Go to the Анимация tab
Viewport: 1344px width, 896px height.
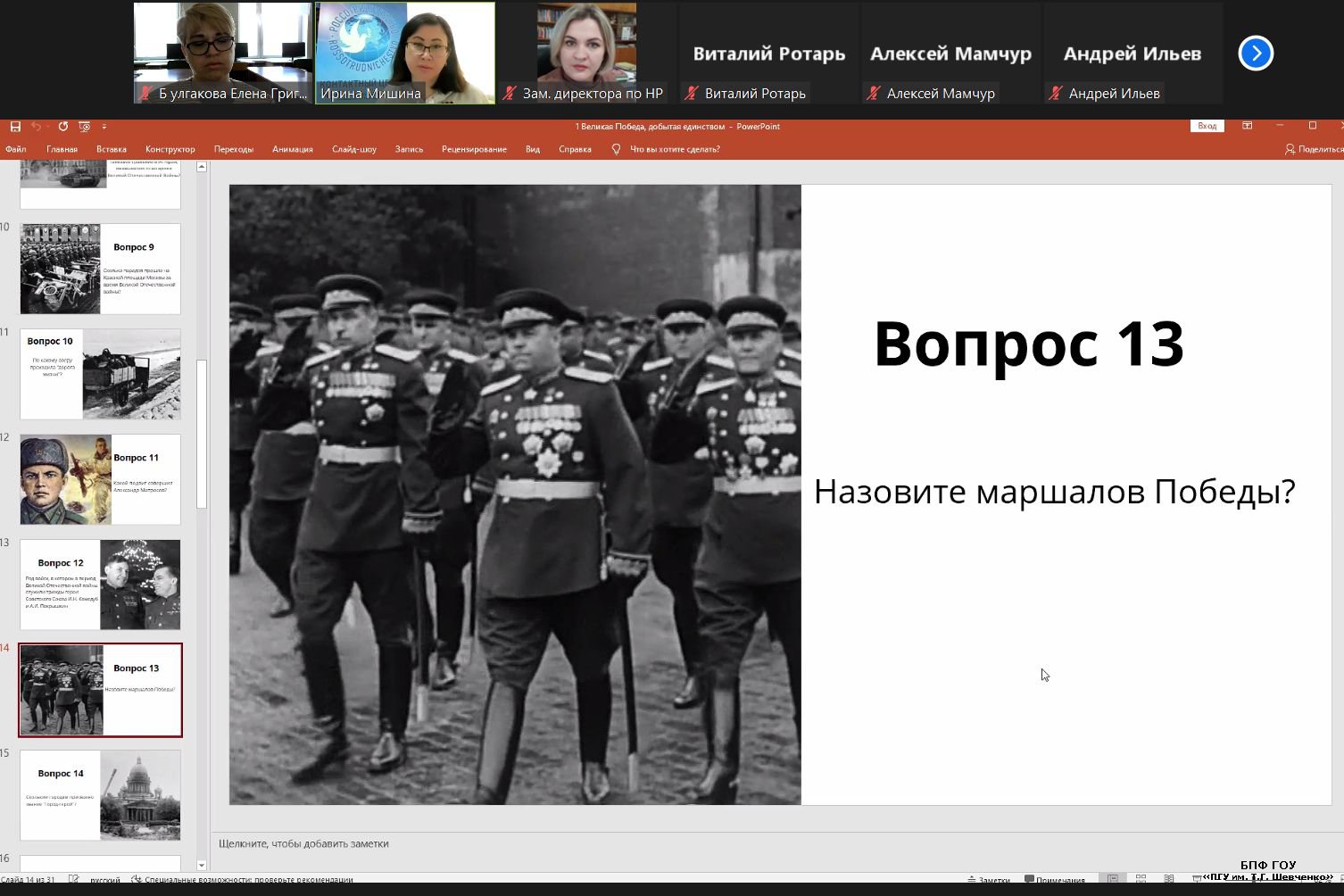point(293,149)
